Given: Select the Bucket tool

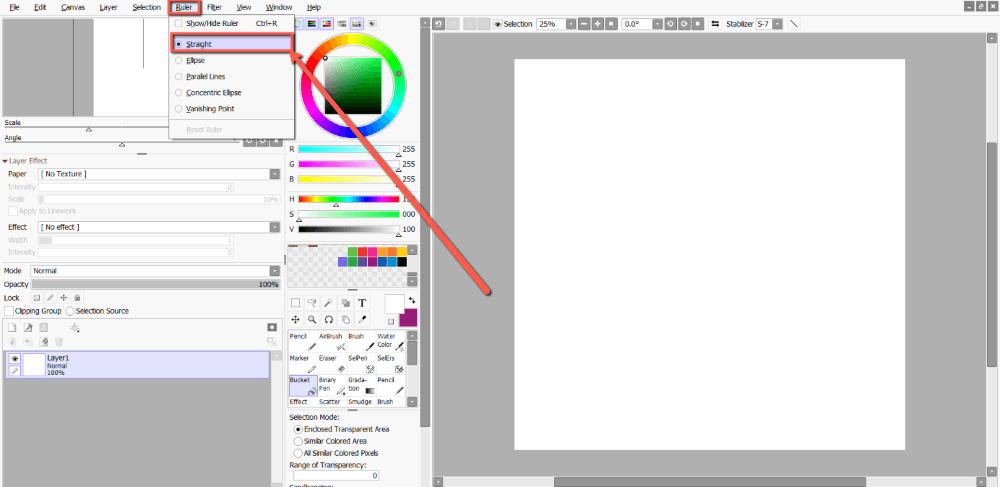Looking at the screenshot, I should click(x=303, y=386).
